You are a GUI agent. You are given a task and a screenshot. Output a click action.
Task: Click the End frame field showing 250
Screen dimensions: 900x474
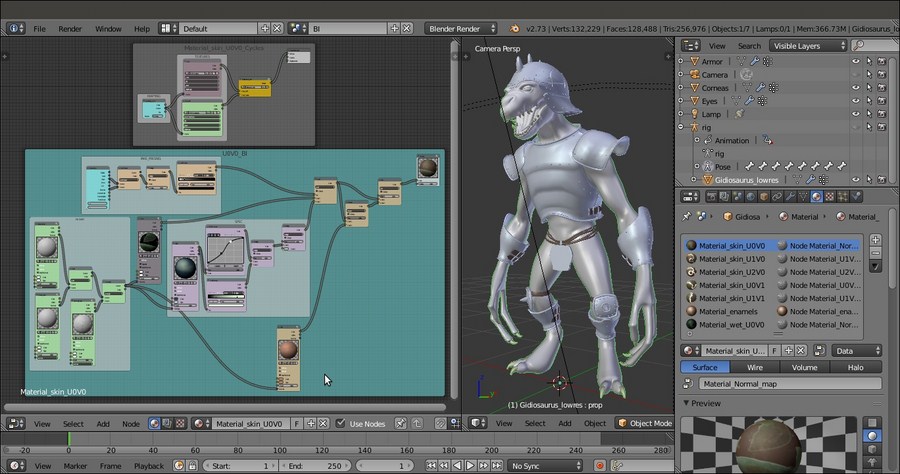[x=316, y=465]
